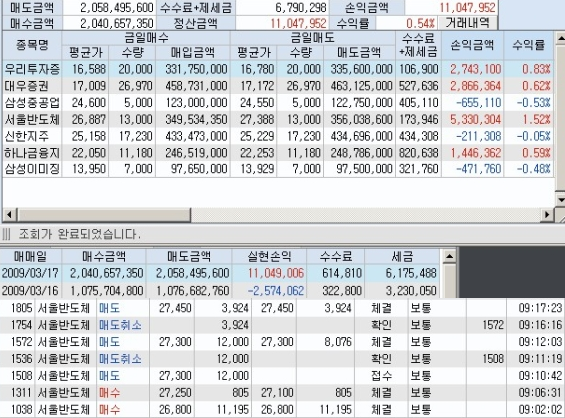
Task: Click 매도금액 total 2,058,495,600 at top
Action: 117,7
